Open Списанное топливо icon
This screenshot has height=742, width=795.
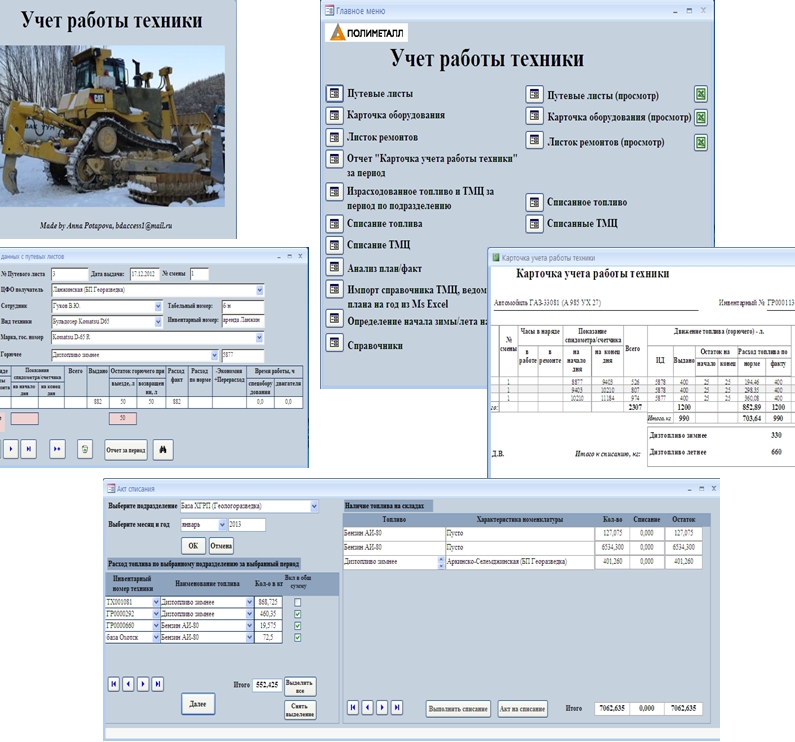pos(534,202)
